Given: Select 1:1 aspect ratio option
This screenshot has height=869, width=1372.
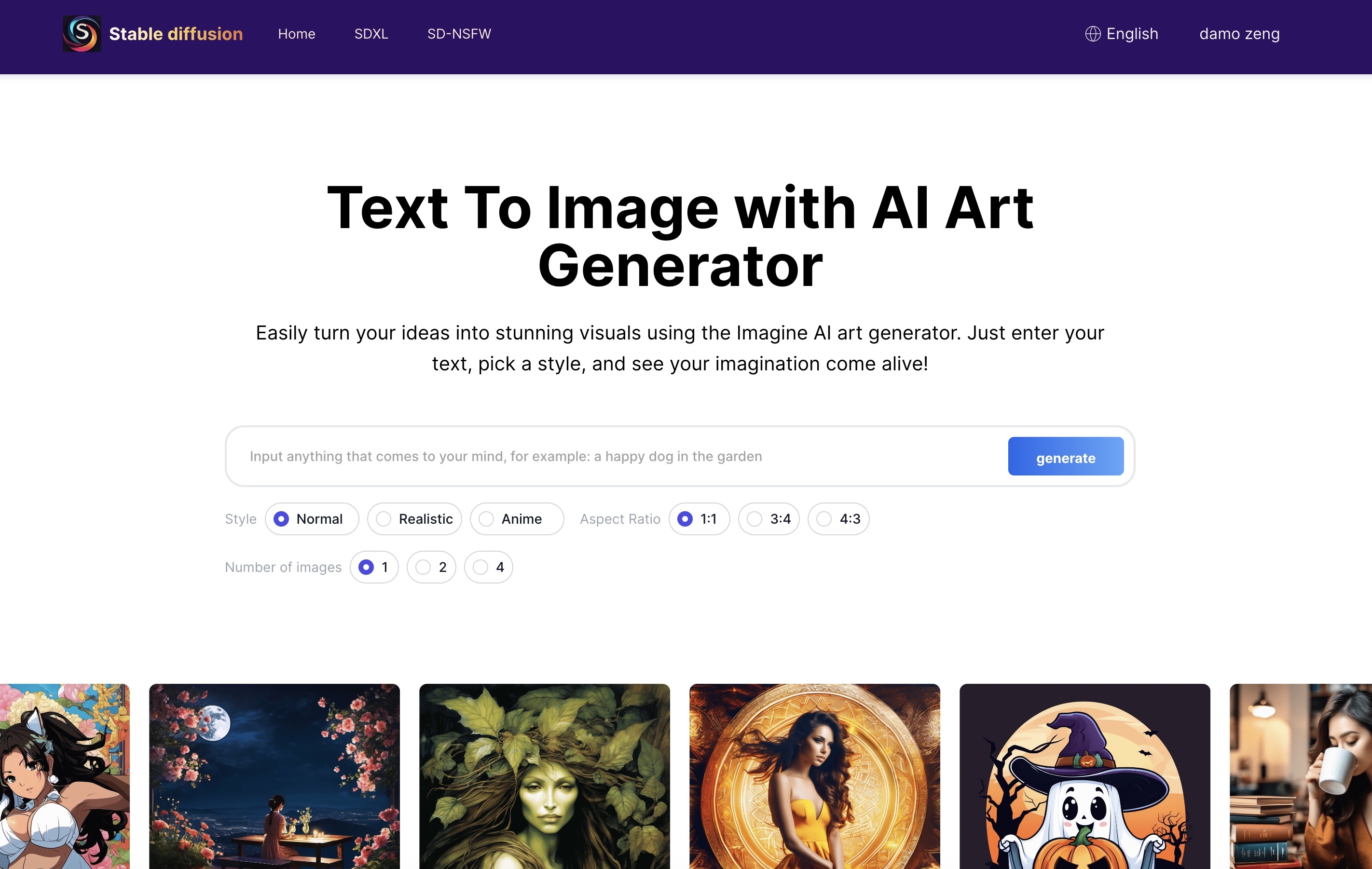Looking at the screenshot, I should coord(686,518).
